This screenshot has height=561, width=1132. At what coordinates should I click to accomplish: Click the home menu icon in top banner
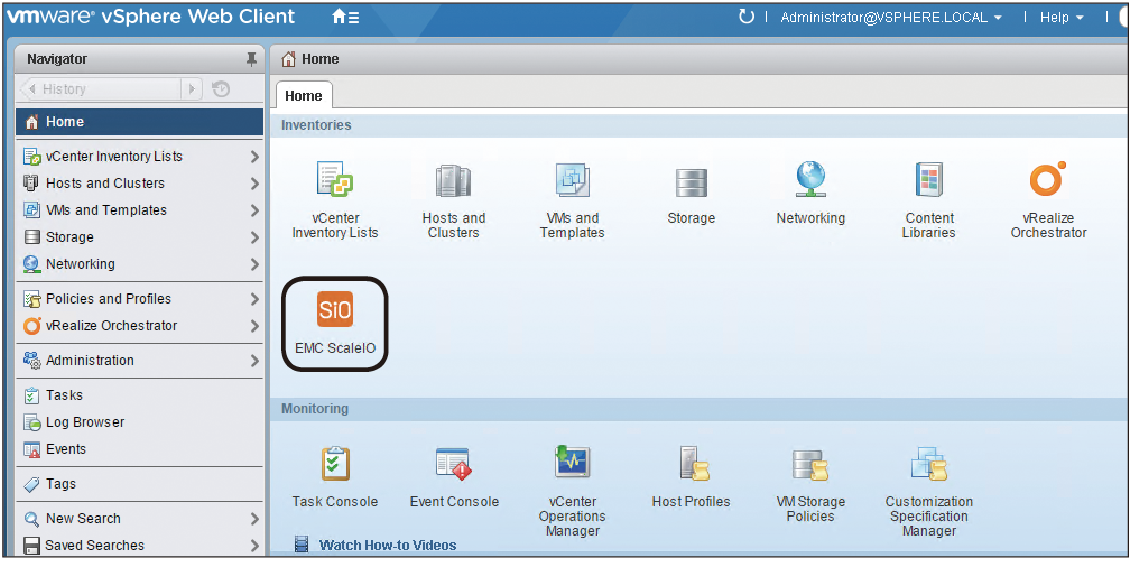tap(345, 17)
